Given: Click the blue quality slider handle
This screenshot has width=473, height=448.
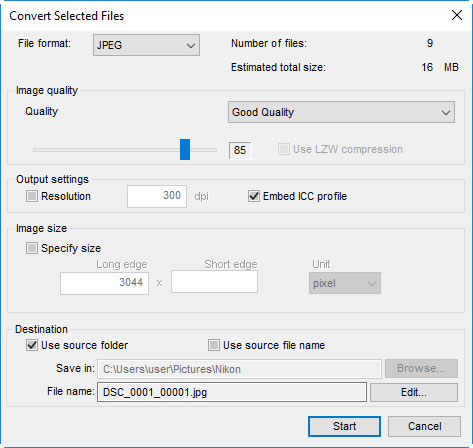Looking at the screenshot, I should [x=185, y=149].
